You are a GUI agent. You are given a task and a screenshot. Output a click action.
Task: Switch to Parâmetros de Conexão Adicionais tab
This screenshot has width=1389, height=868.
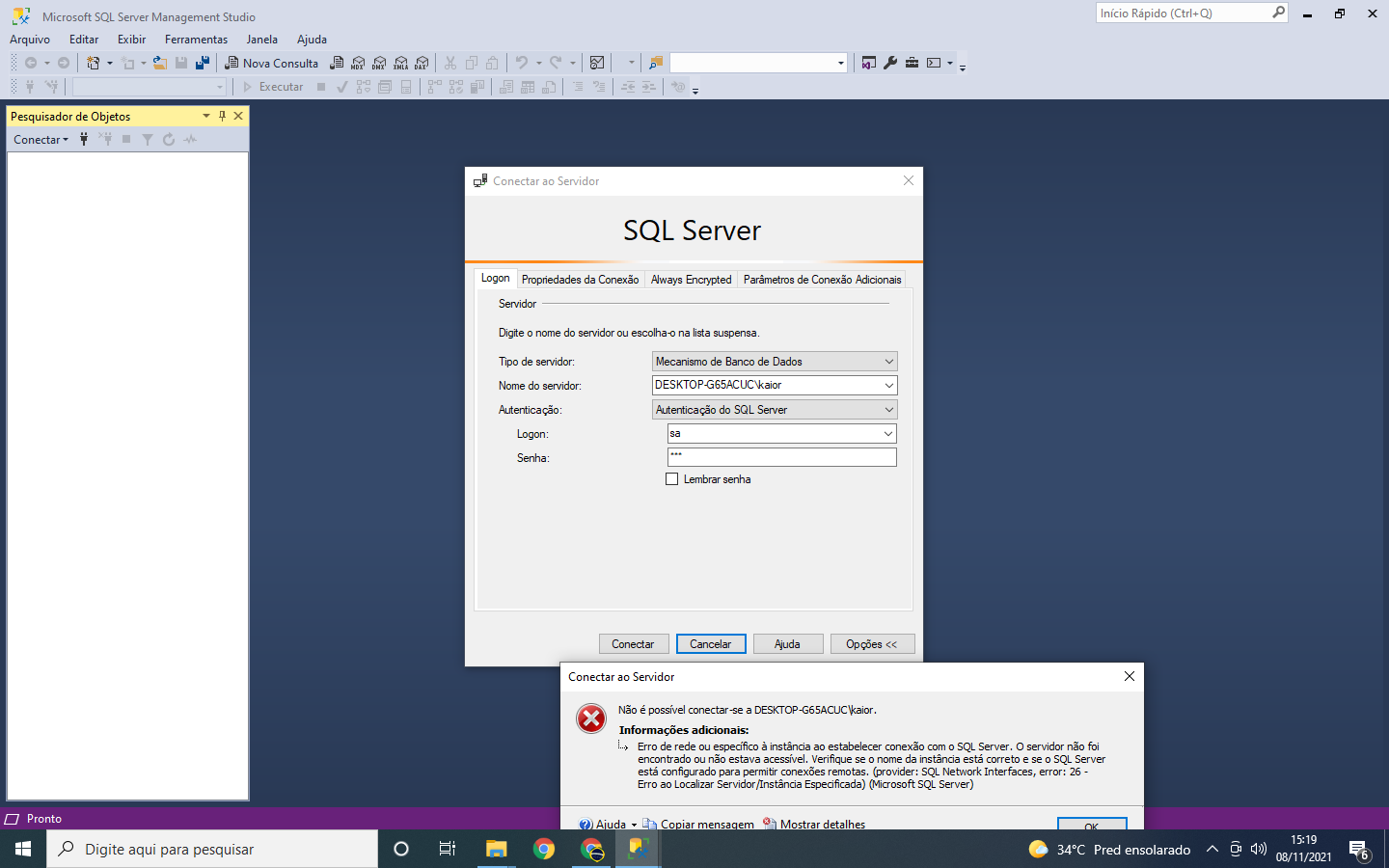click(822, 280)
